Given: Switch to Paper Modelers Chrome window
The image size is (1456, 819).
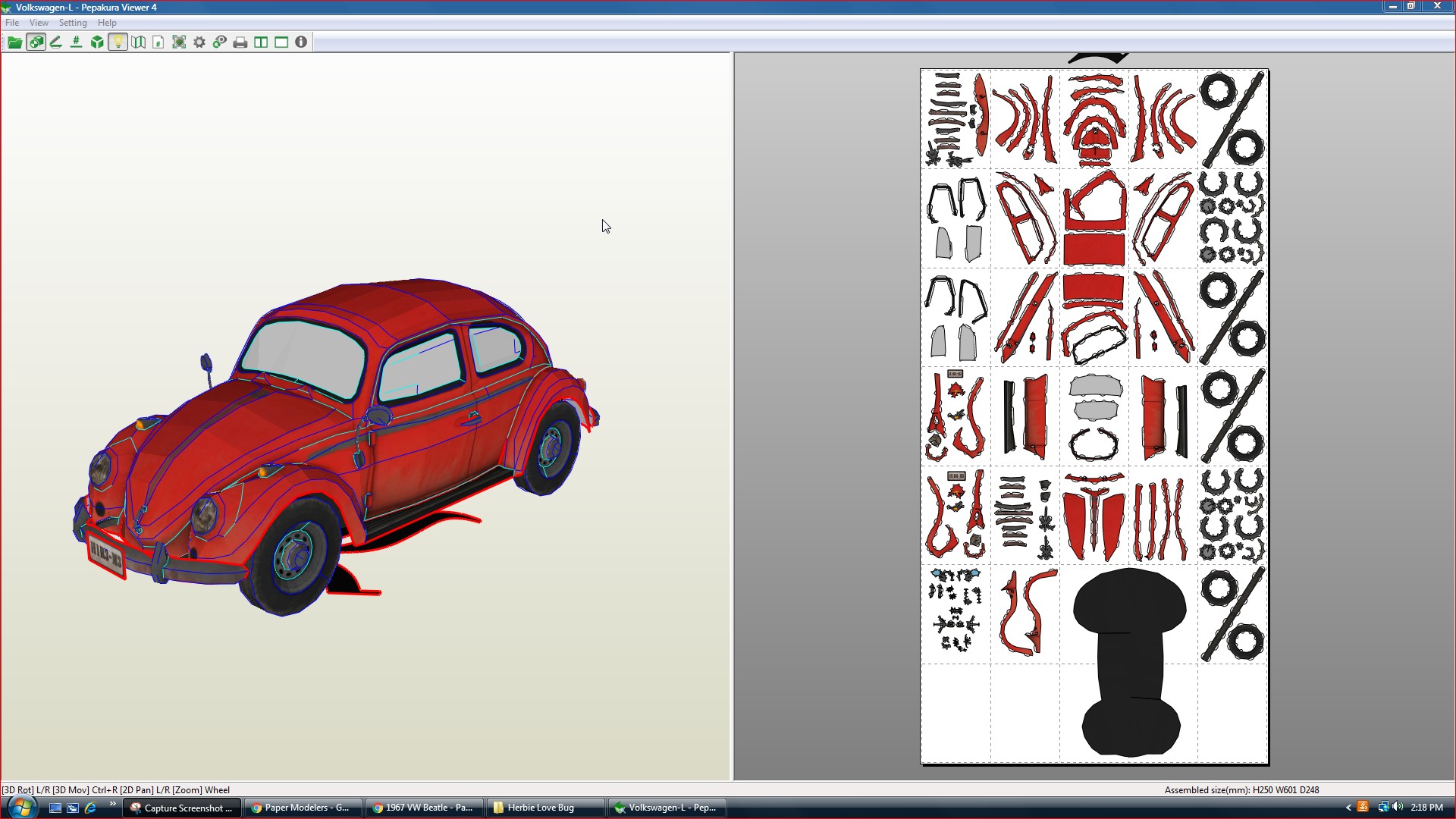Looking at the screenshot, I should pyautogui.click(x=303, y=808).
